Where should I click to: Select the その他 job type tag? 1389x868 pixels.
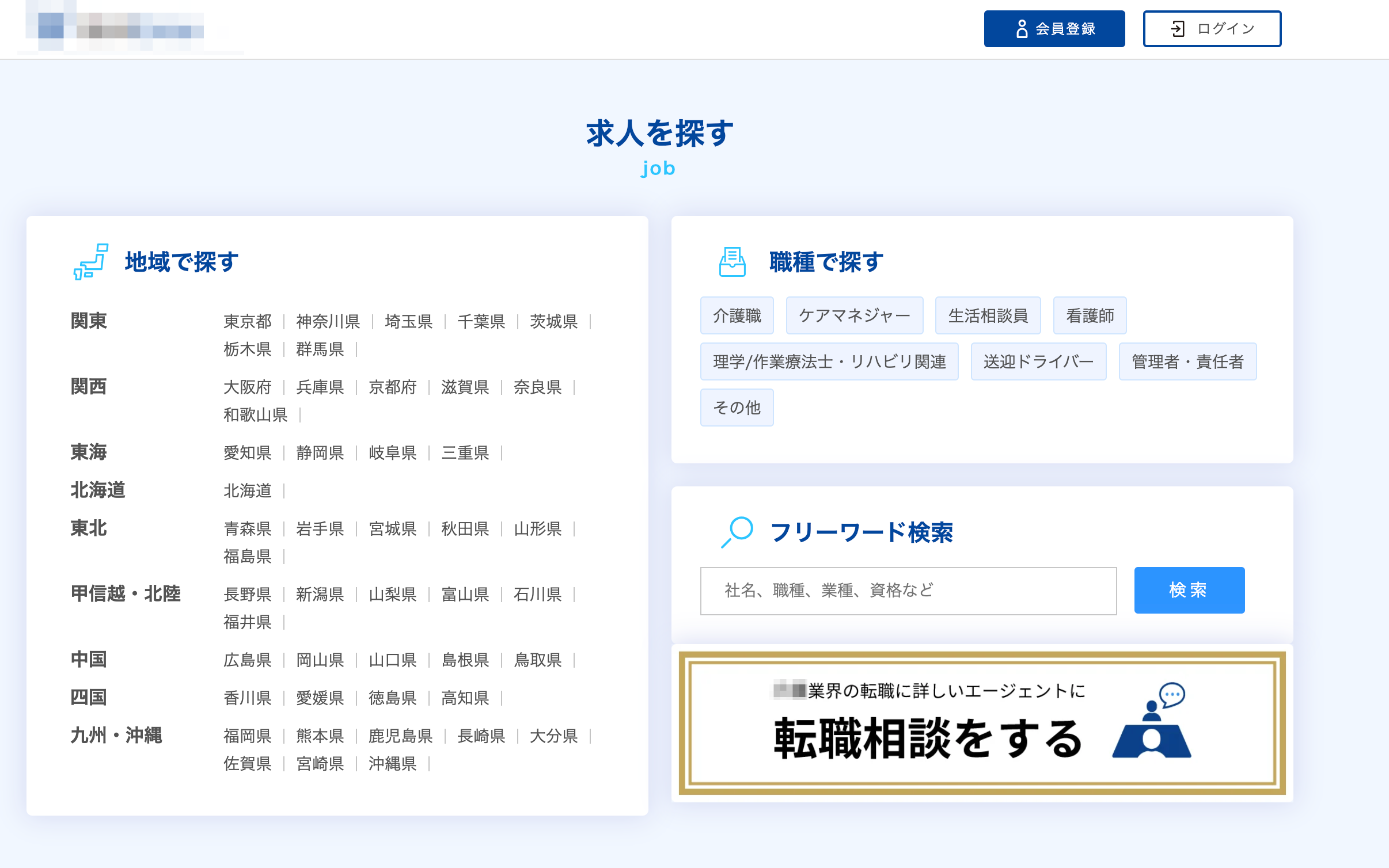(x=737, y=408)
